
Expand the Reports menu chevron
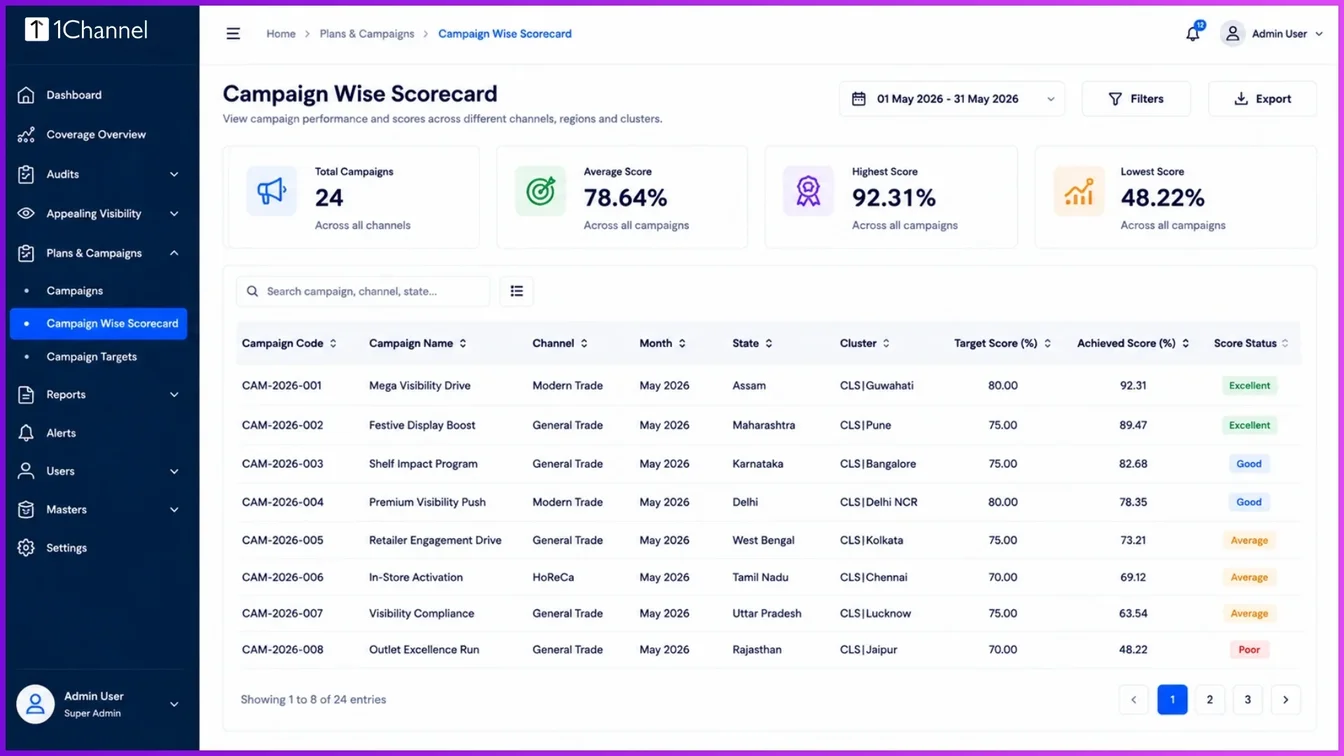[x=174, y=395]
